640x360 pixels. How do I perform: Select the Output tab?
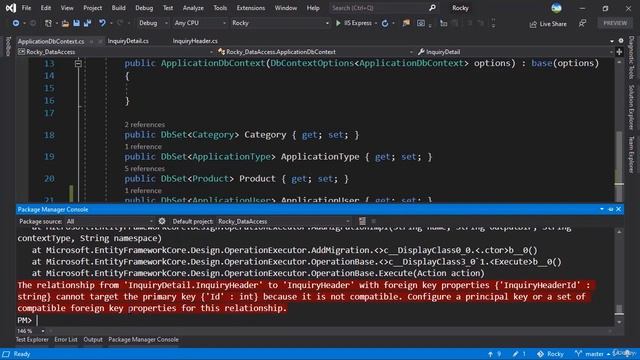point(93,340)
